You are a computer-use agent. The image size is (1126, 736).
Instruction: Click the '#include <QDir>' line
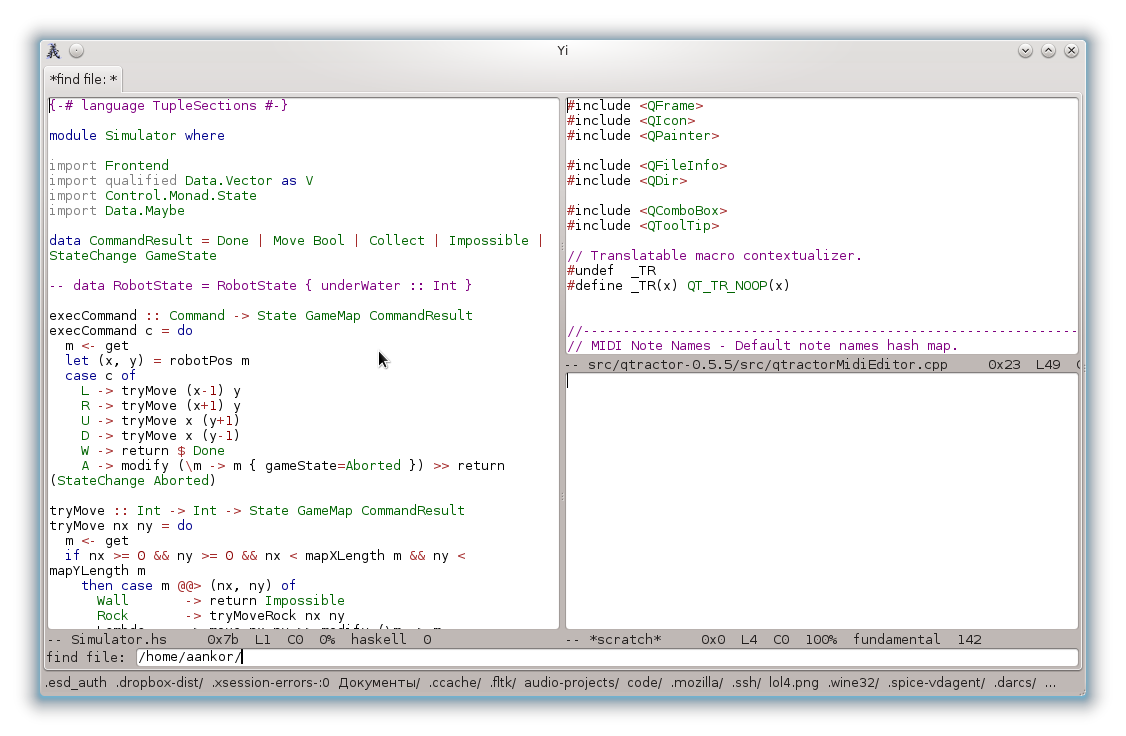point(627,181)
